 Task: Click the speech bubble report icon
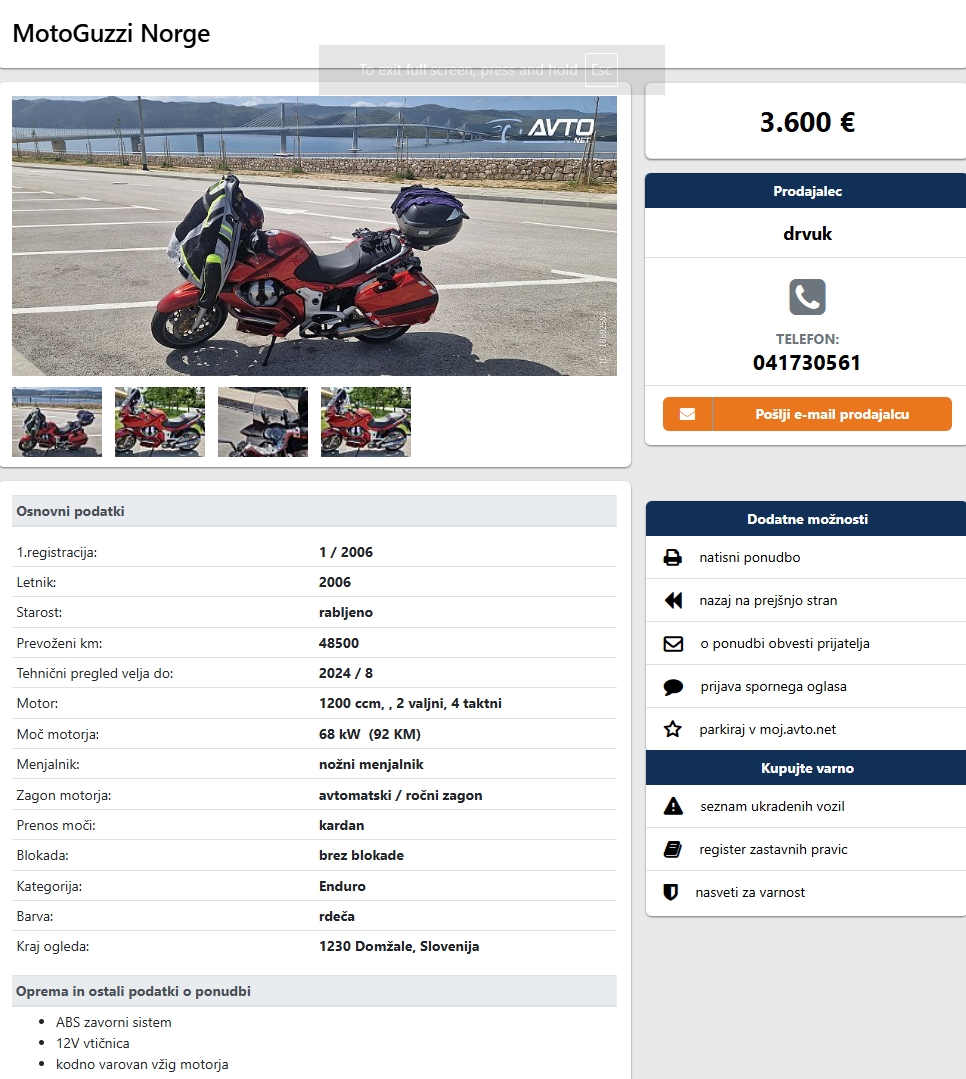(673, 687)
